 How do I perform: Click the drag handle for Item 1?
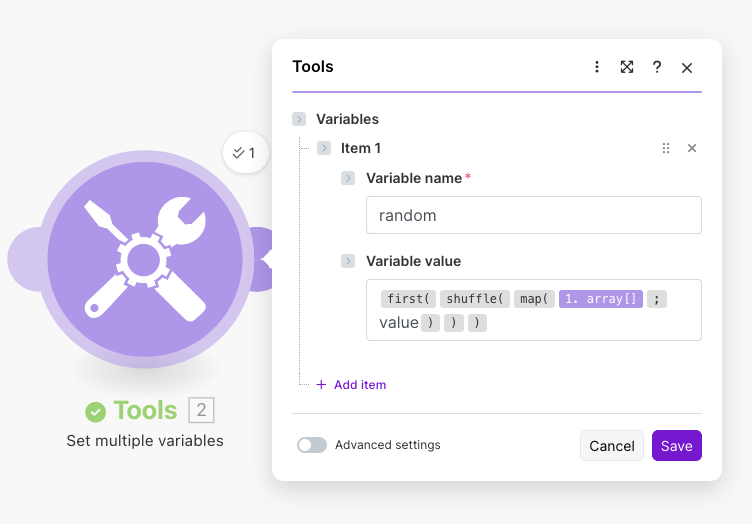(666, 148)
